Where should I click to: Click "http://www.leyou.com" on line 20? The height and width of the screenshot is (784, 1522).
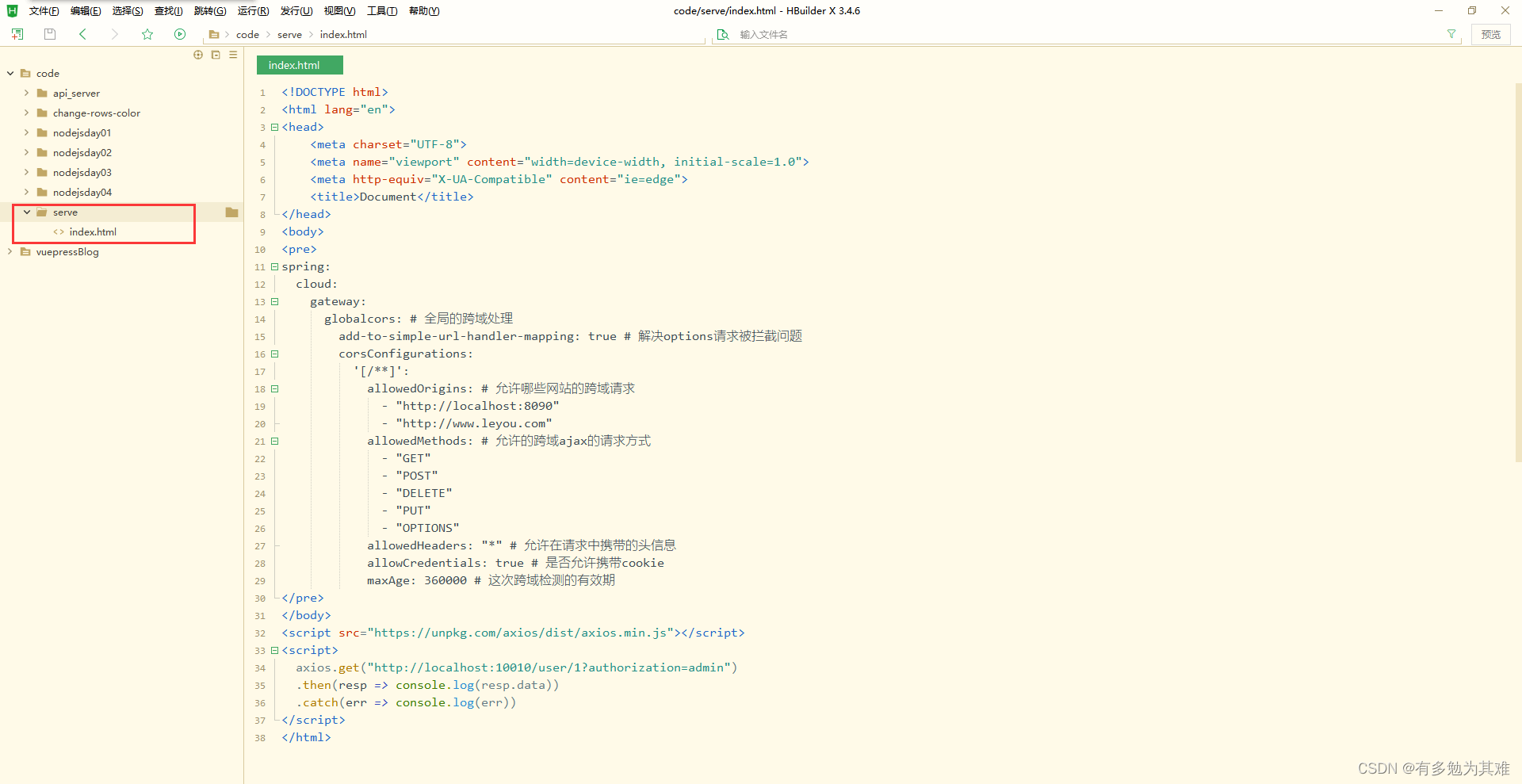474,423
